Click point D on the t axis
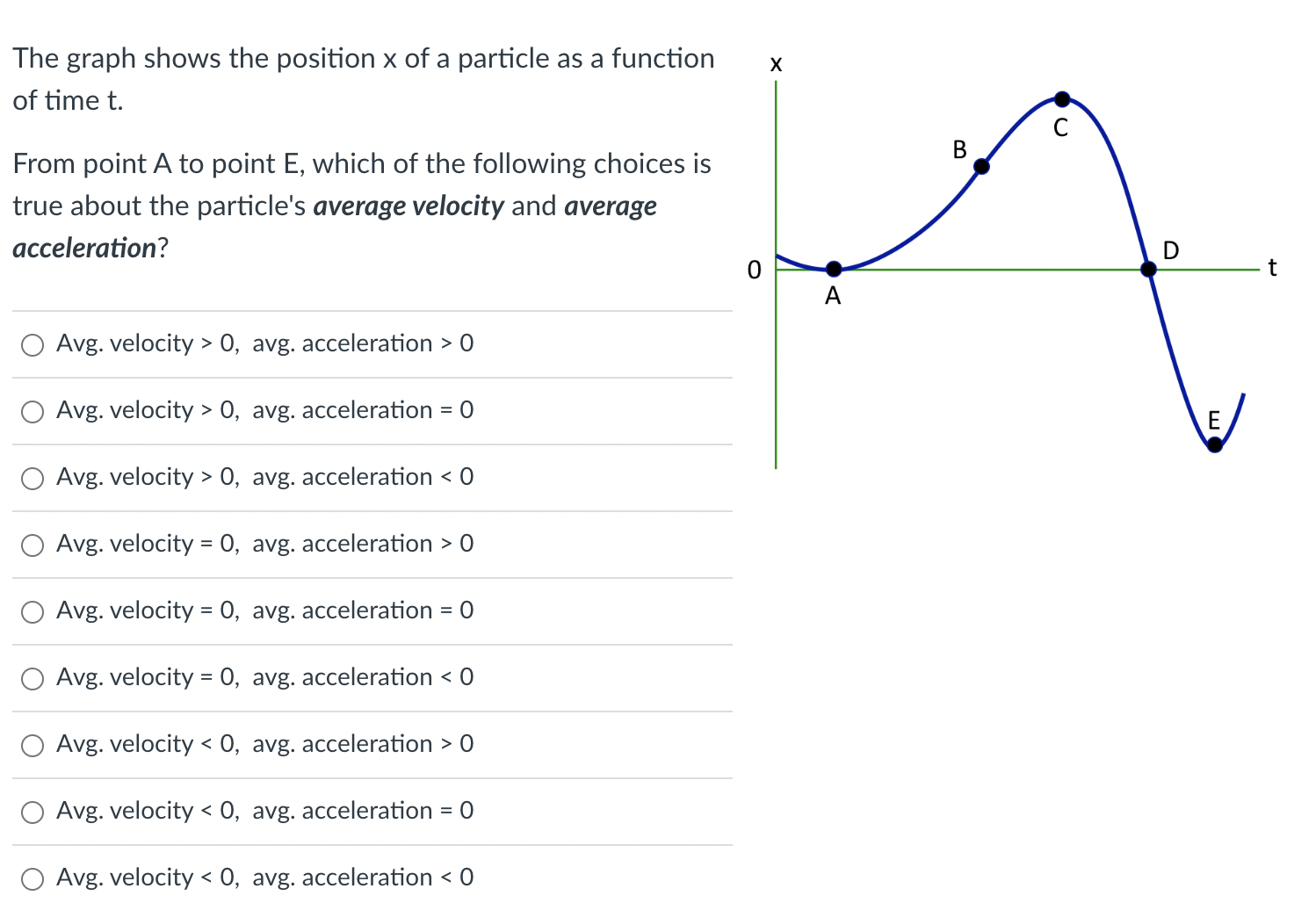The width and height of the screenshot is (1316, 903). tap(1148, 269)
